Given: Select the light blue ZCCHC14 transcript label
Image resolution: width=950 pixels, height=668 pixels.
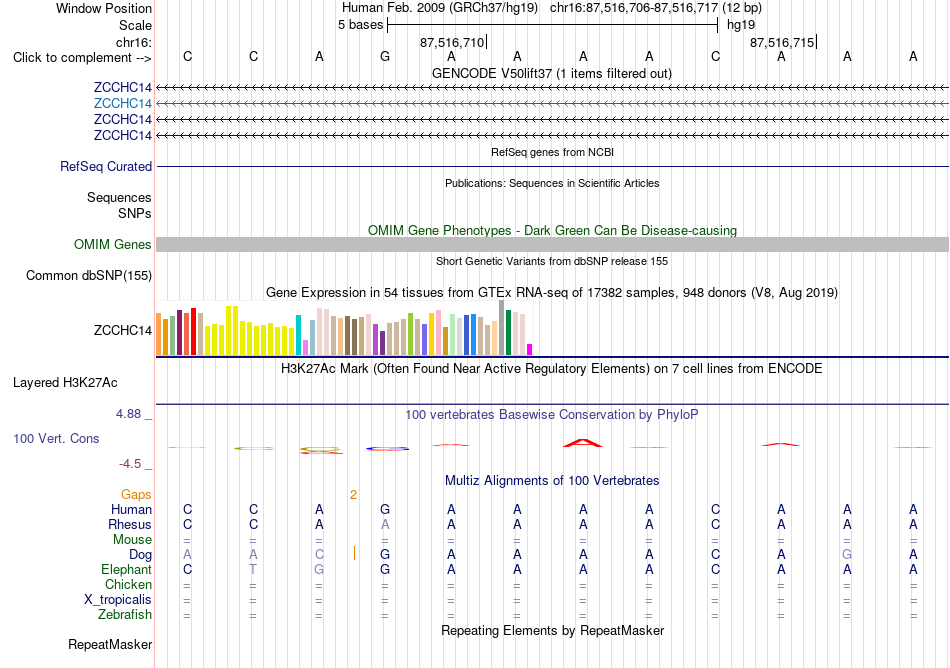Looking at the screenshot, I should (x=122, y=104).
